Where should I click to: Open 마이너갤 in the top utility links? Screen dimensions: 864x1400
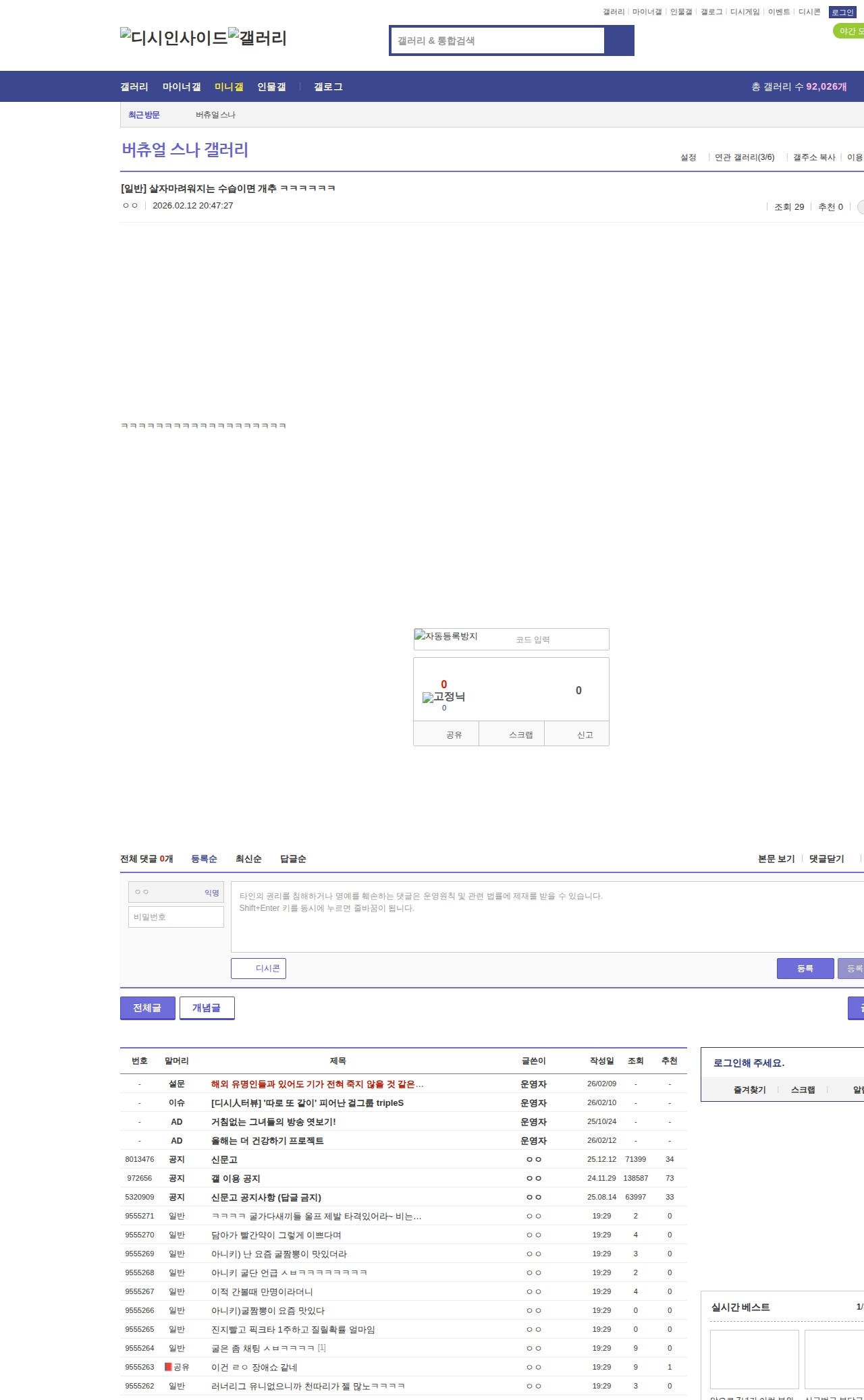[647, 12]
